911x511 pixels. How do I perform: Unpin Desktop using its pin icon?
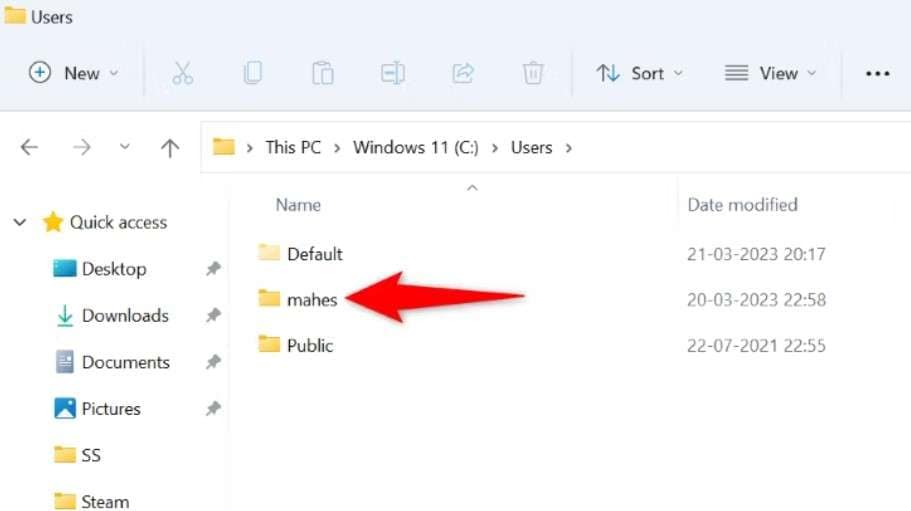[213, 269]
